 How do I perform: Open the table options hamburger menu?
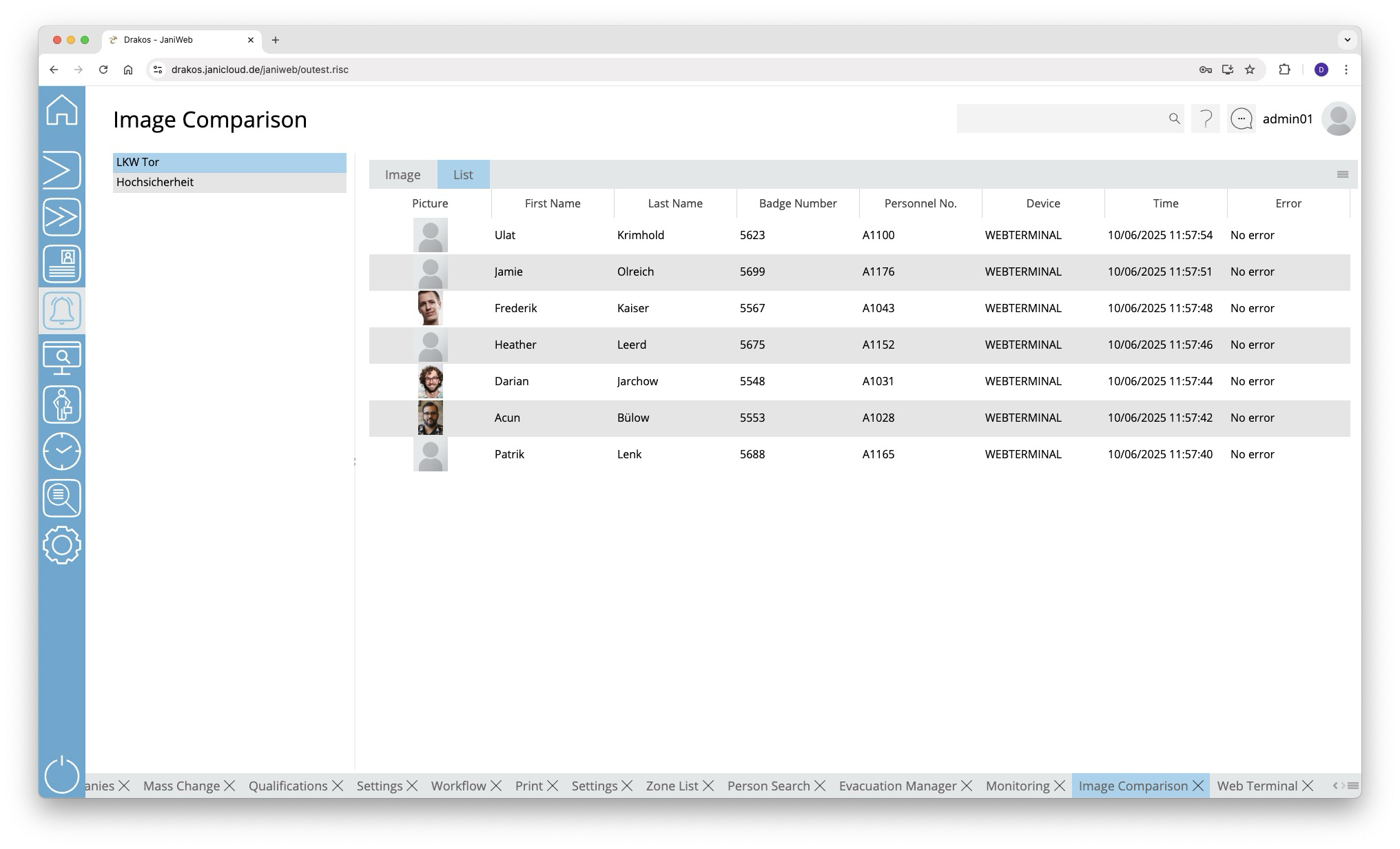tap(1342, 174)
